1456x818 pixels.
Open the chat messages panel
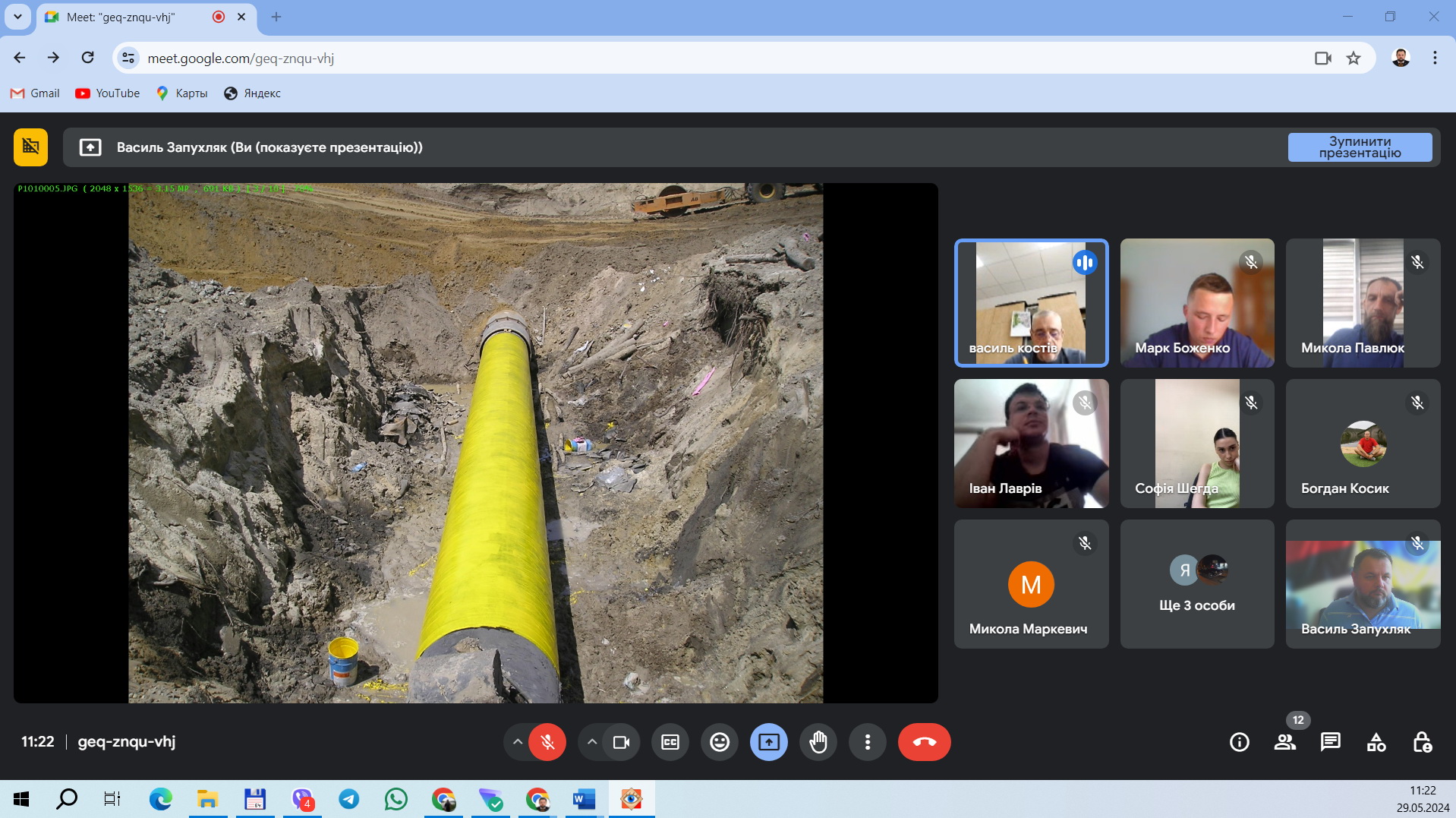coord(1330,742)
